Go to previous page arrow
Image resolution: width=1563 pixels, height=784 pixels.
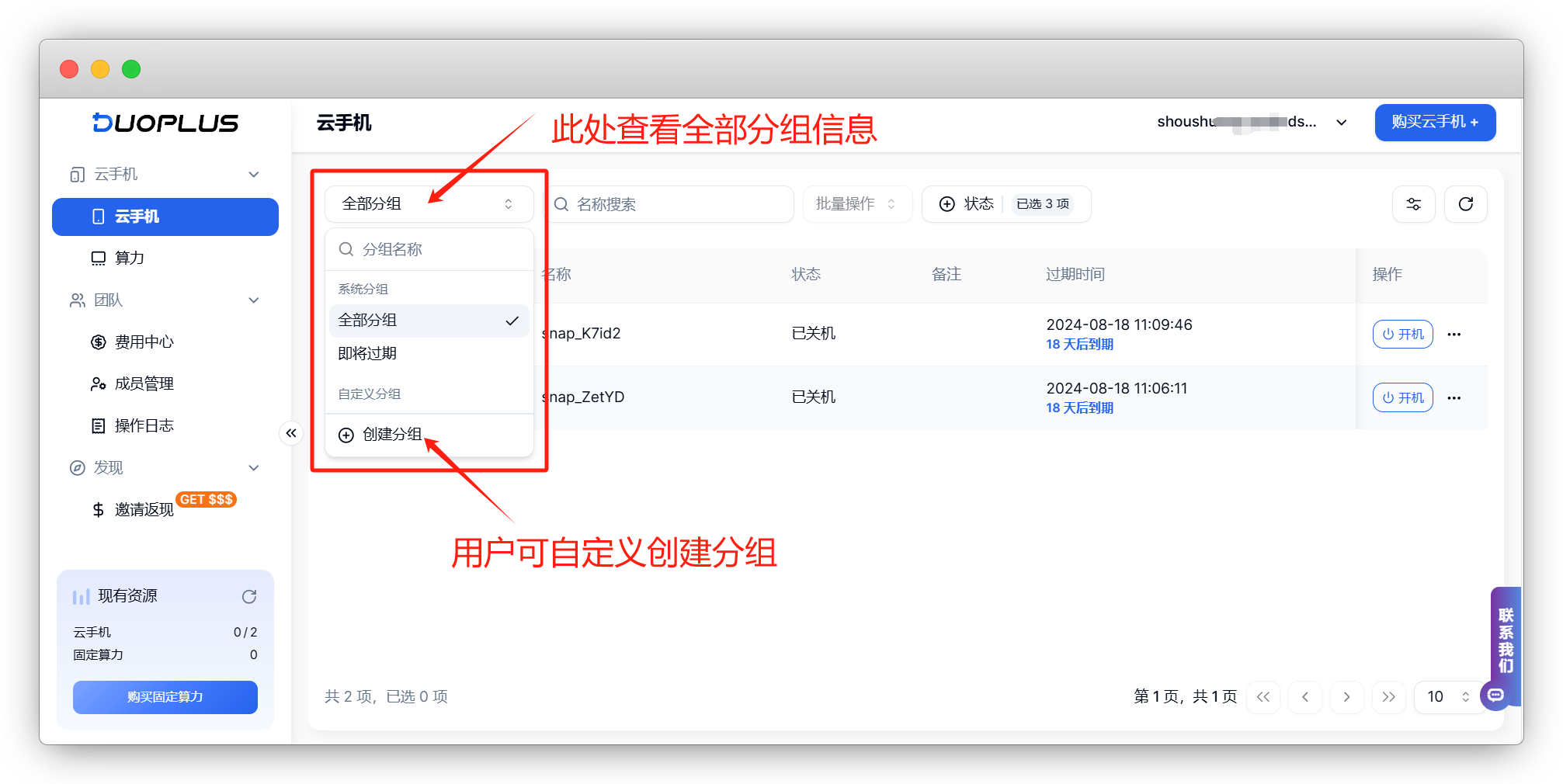tap(1305, 697)
